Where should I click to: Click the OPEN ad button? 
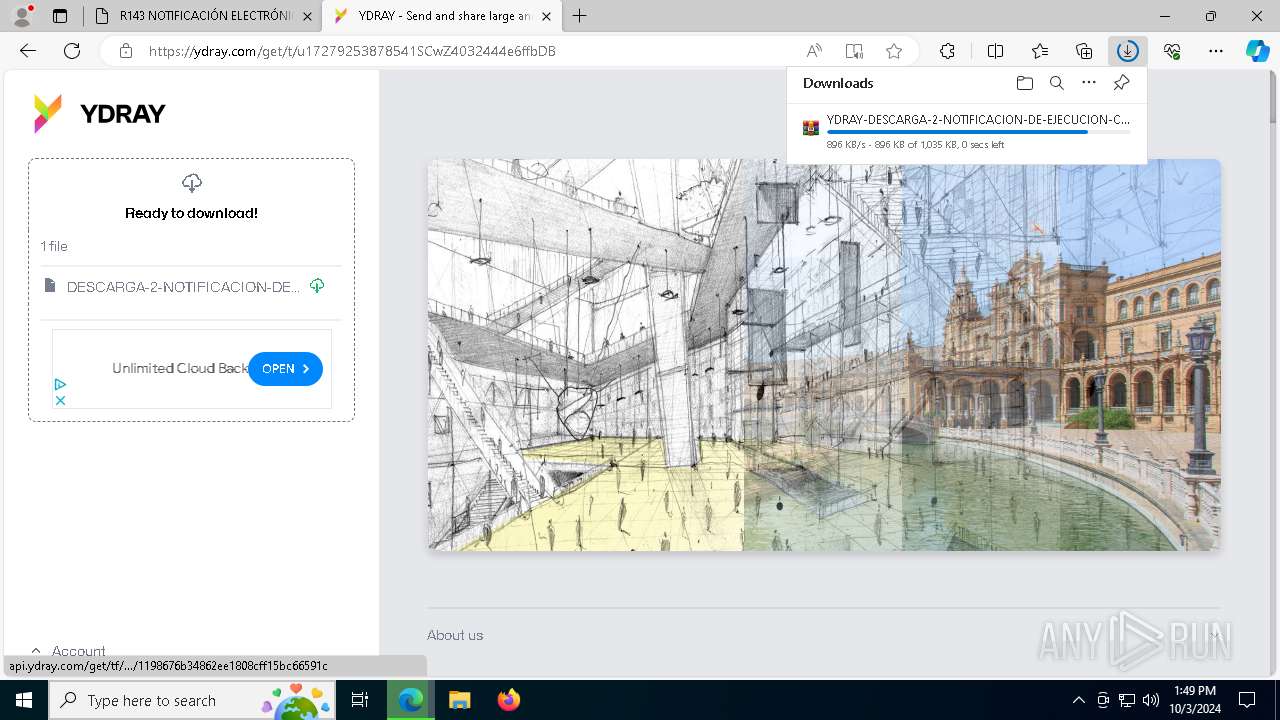click(285, 369)
